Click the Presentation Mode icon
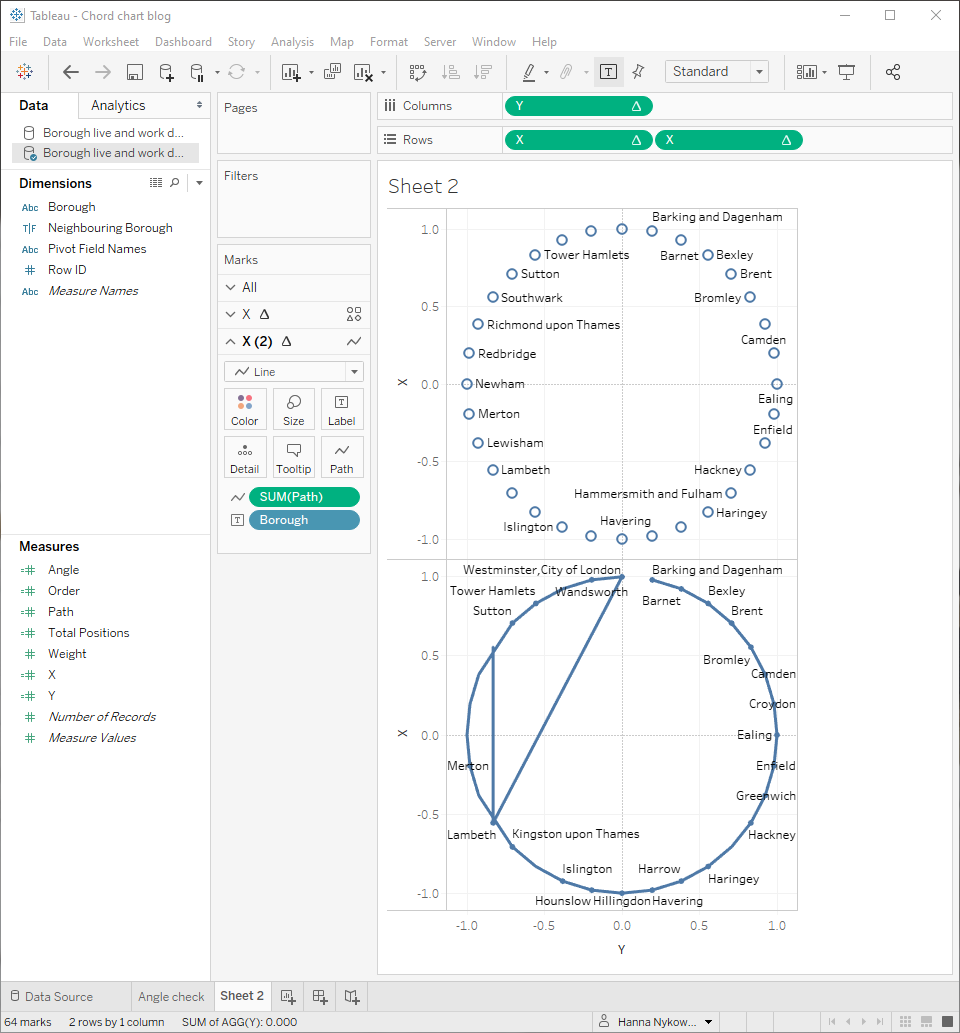The width and height of the screenshot is (960, 1033). (x=847, y=72)
